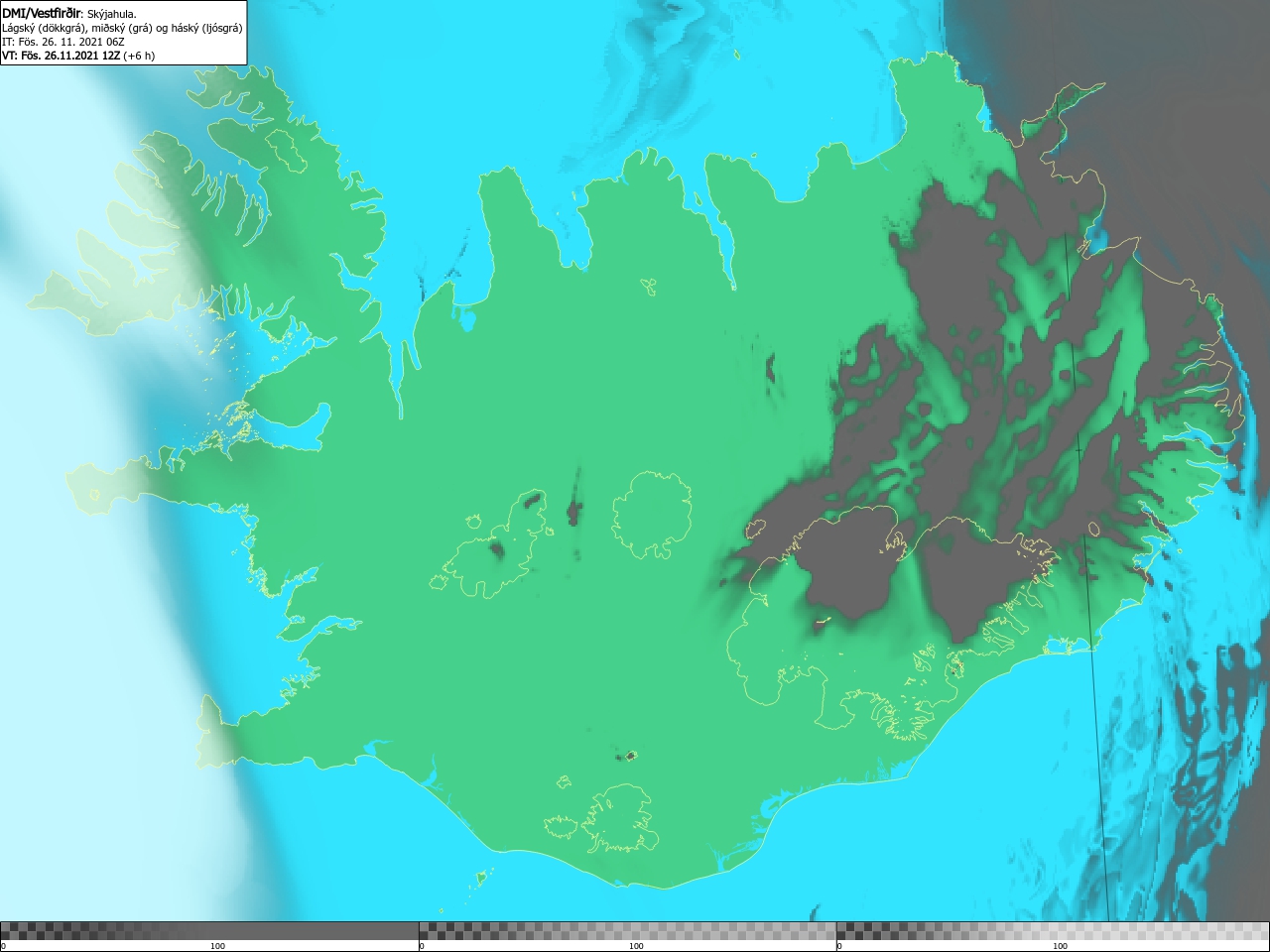Click the 'háský (ljósgrá)' legend text
The image size is (1270, 952).
[206, 28]
